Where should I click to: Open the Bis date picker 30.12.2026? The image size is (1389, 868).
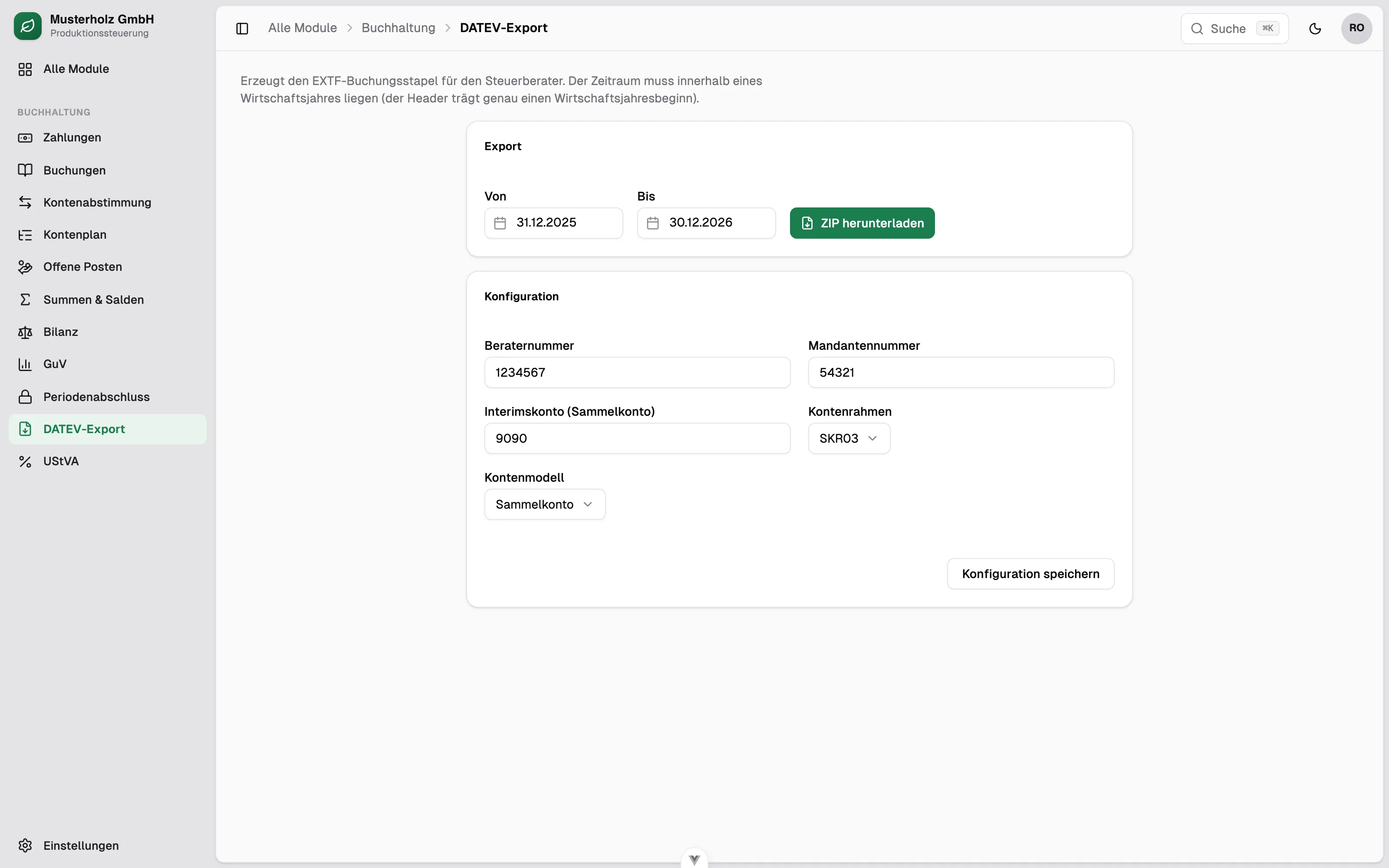coord(706,223)
